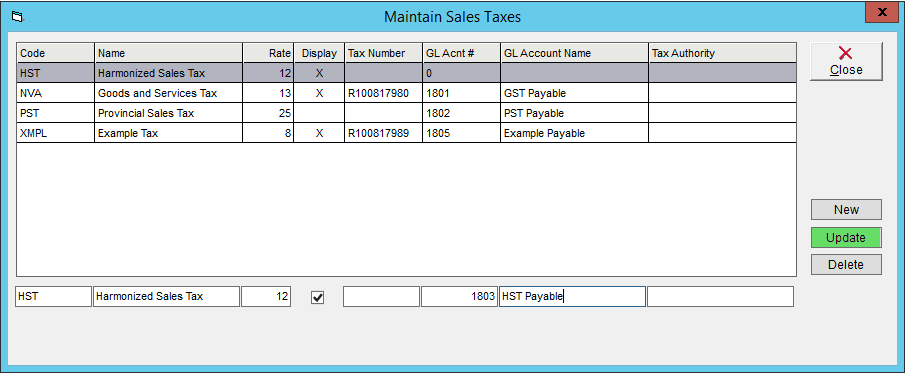907x374 pixels.
Task: Click tax number R100817989
Action: (x=384, y=133)
